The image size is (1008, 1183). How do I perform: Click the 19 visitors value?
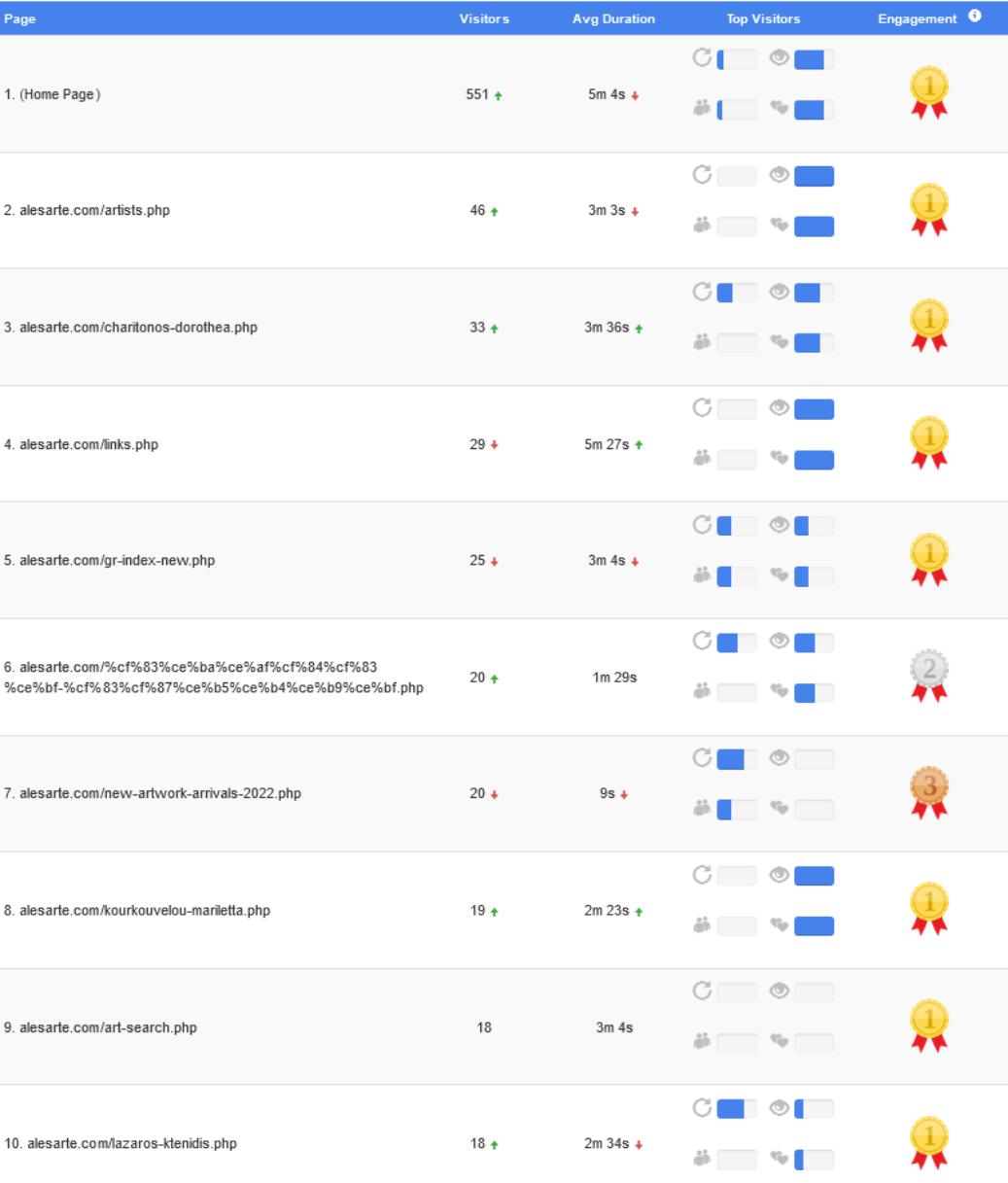point(477,912)
